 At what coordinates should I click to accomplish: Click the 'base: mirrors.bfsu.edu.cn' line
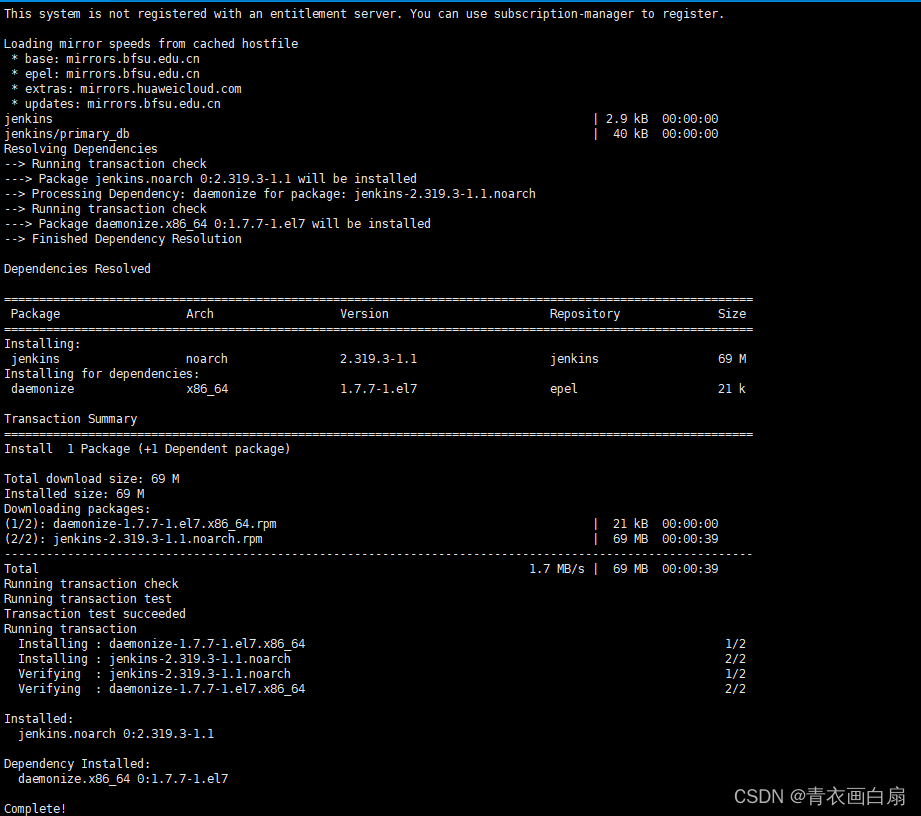click(106, 59)
